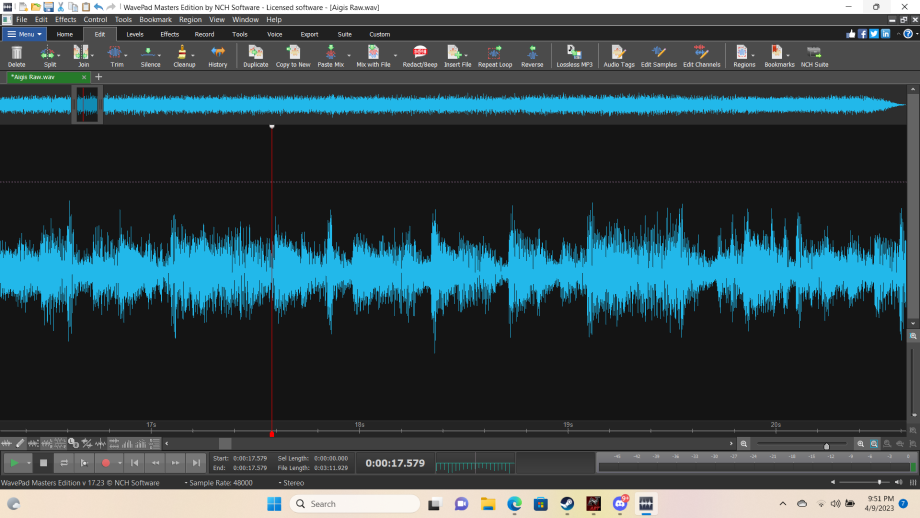Click the Trim tool icon
Viewport: 920px width, 518px height.
[x=115, y=56]
